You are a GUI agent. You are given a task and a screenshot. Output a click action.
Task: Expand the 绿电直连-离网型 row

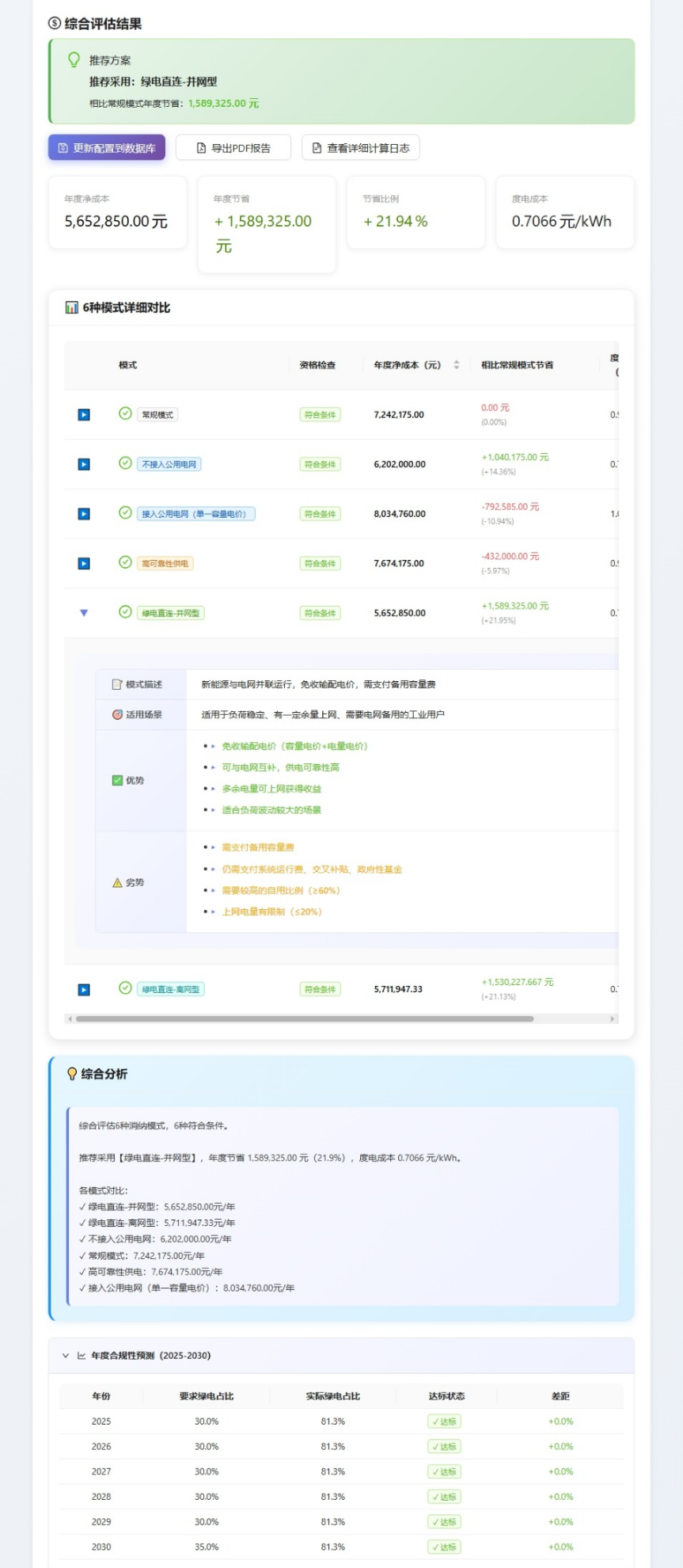coord(84,989)
